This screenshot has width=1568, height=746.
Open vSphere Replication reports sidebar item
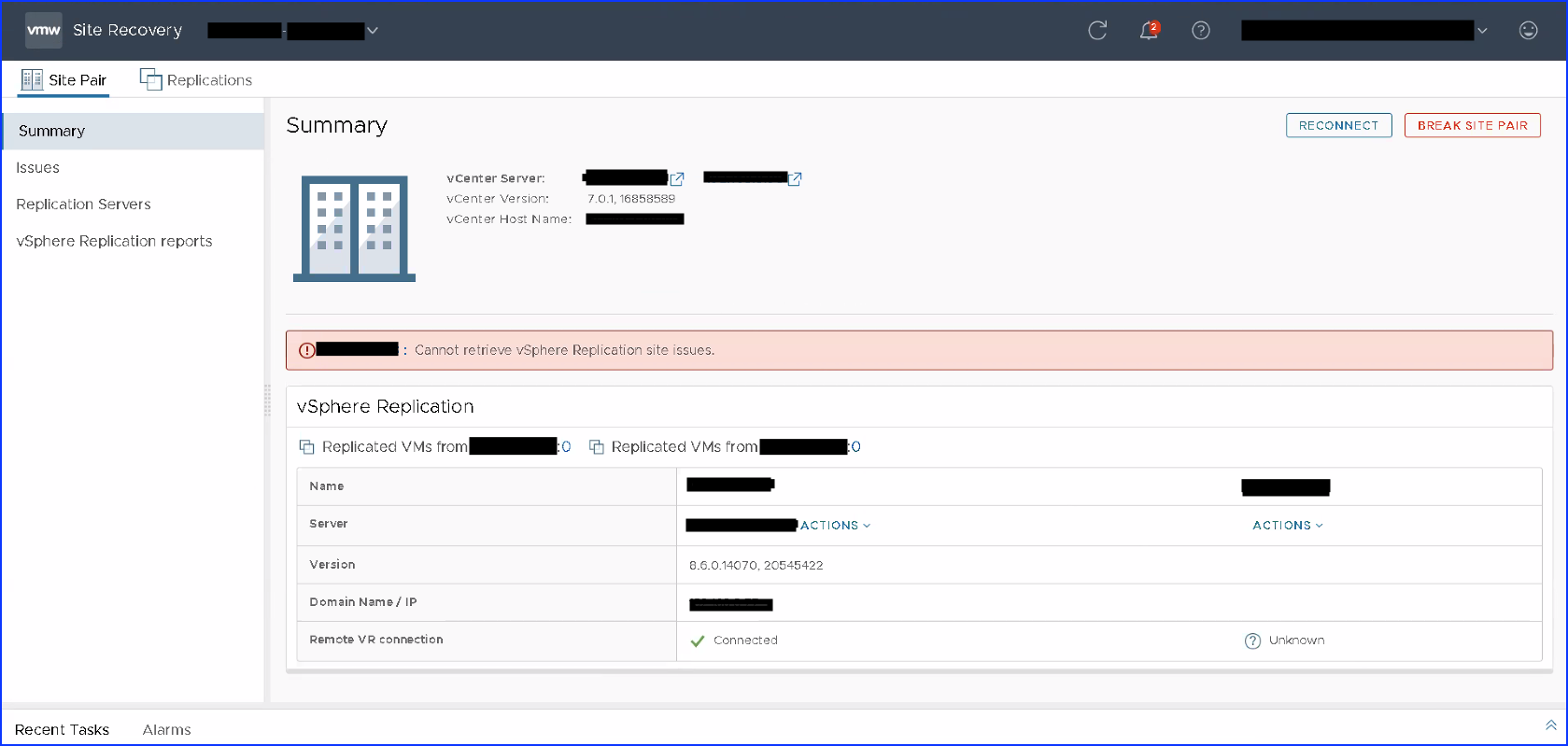pyautogui.click(x=114, y=241)
